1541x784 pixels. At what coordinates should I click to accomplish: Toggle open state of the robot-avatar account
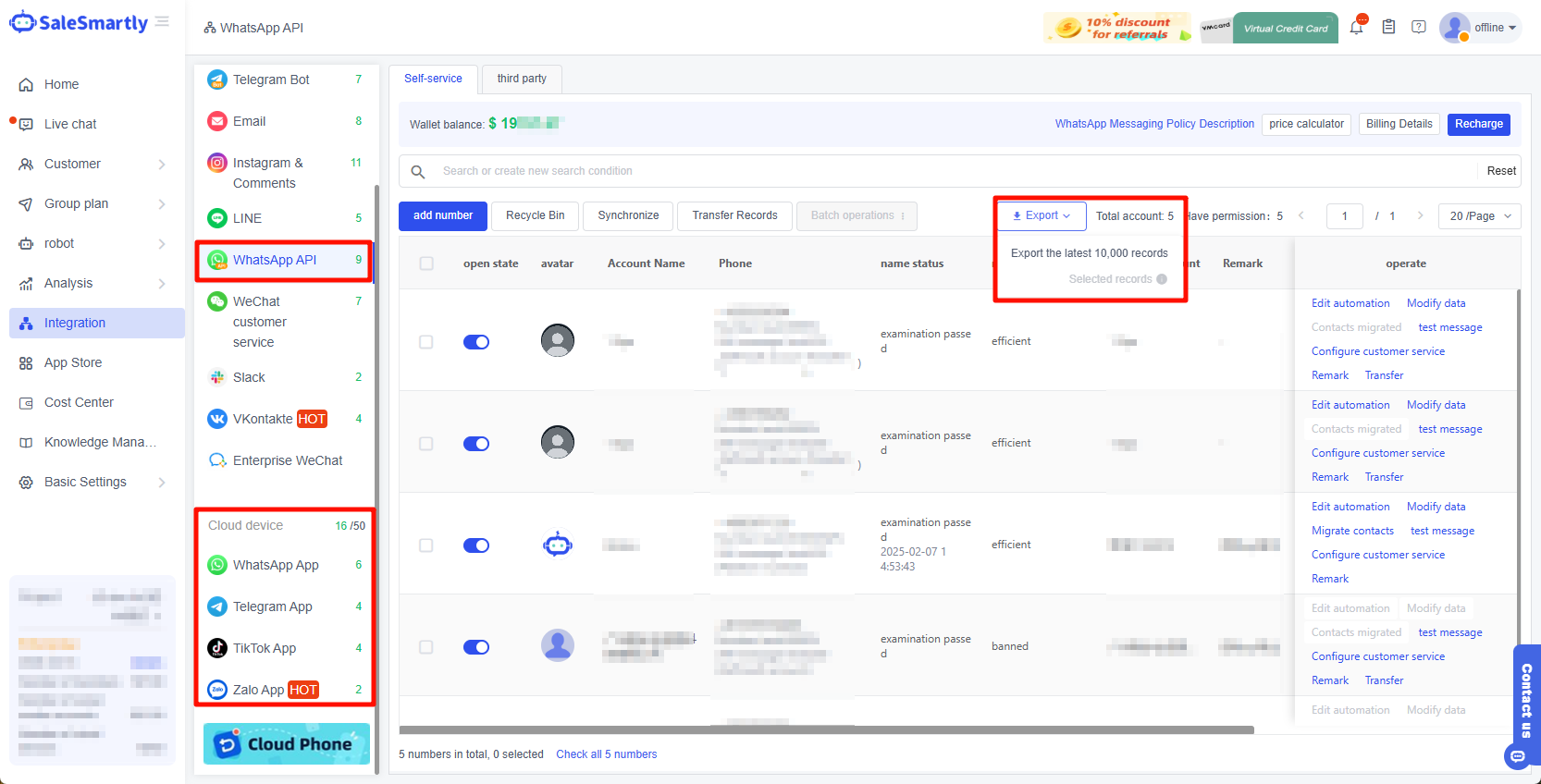[x=476, y=545]
